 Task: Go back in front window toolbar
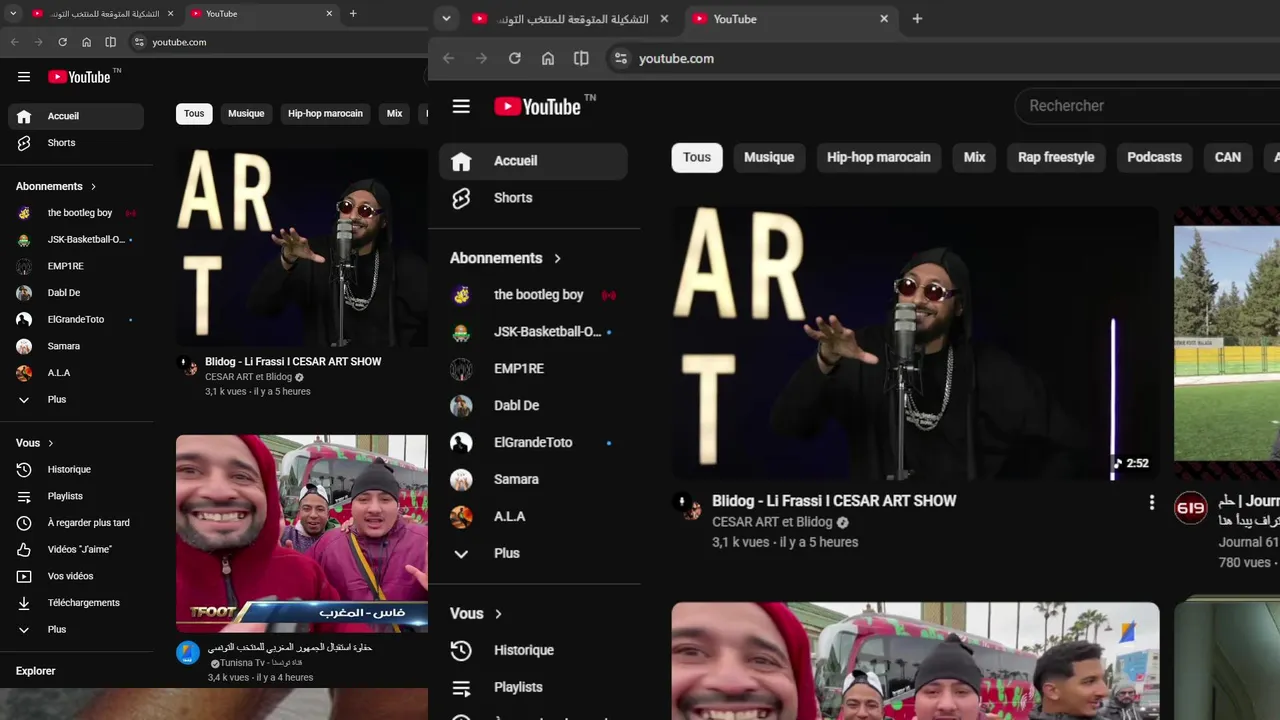tap(448, 58)
